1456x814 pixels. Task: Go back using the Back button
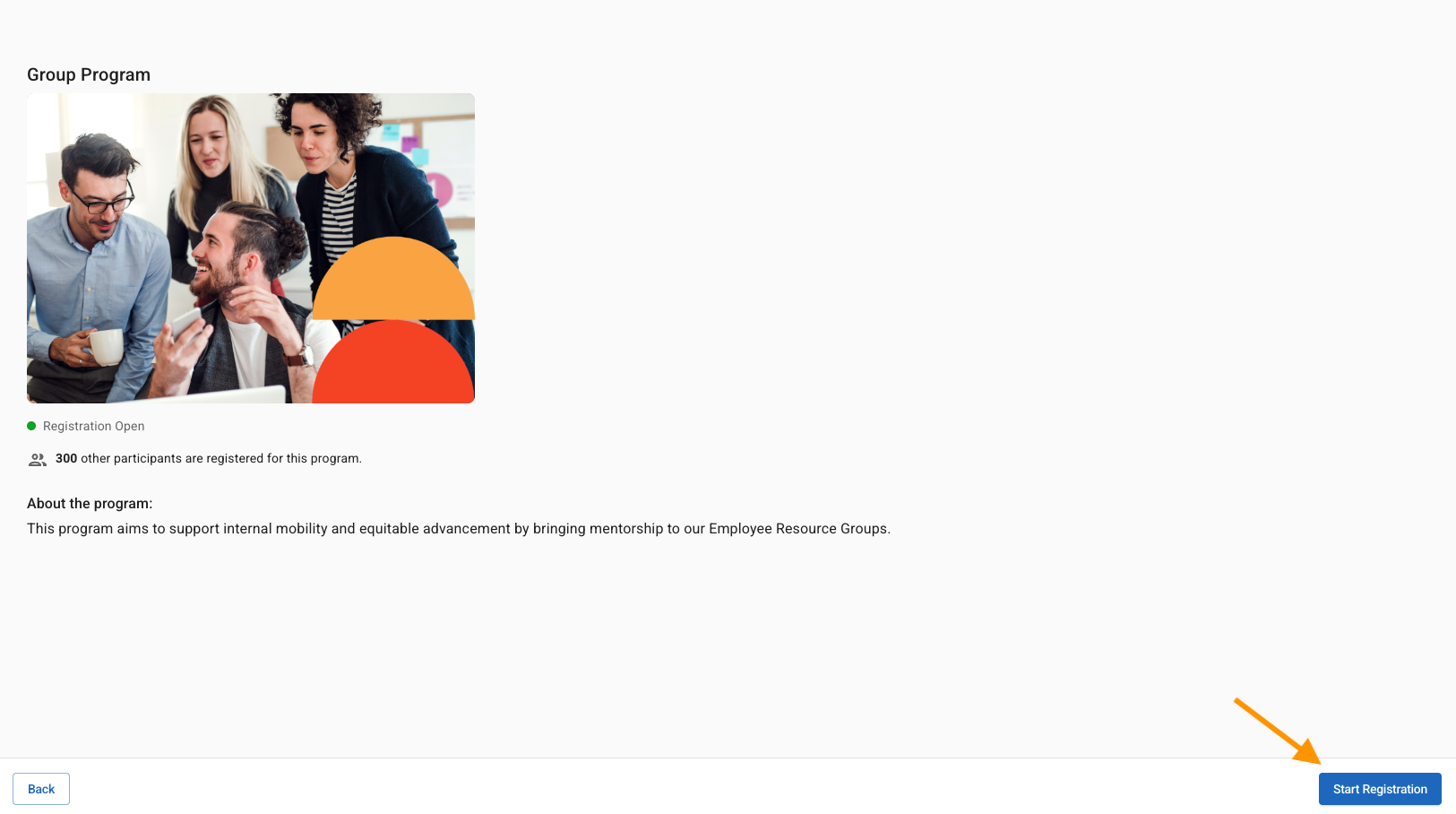click(41, 789)
